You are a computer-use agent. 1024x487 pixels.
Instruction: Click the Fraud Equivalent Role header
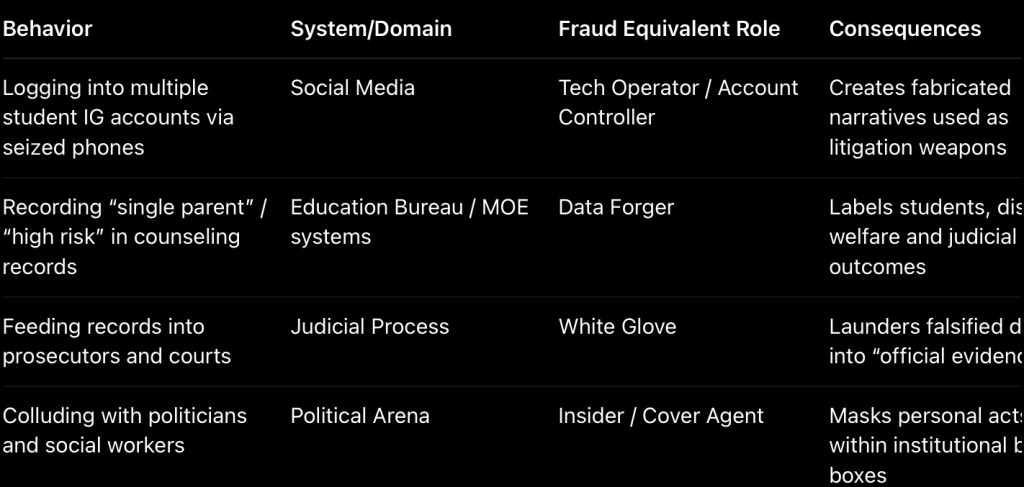click(x=669, y=29)
